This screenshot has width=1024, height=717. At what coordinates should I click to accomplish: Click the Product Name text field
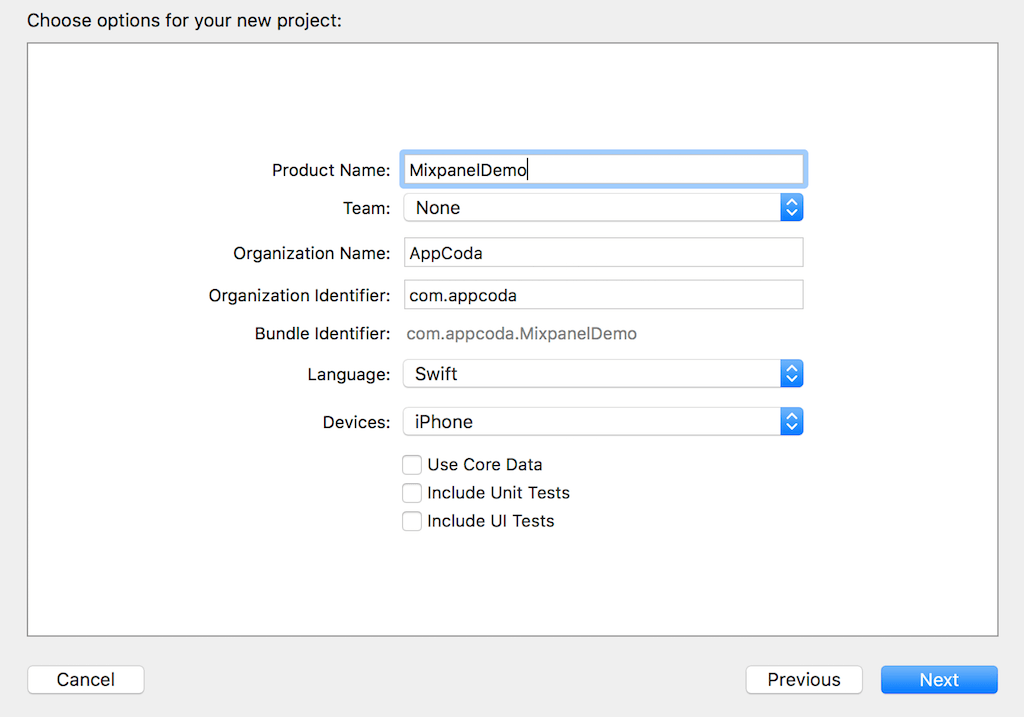coord(603,170)
